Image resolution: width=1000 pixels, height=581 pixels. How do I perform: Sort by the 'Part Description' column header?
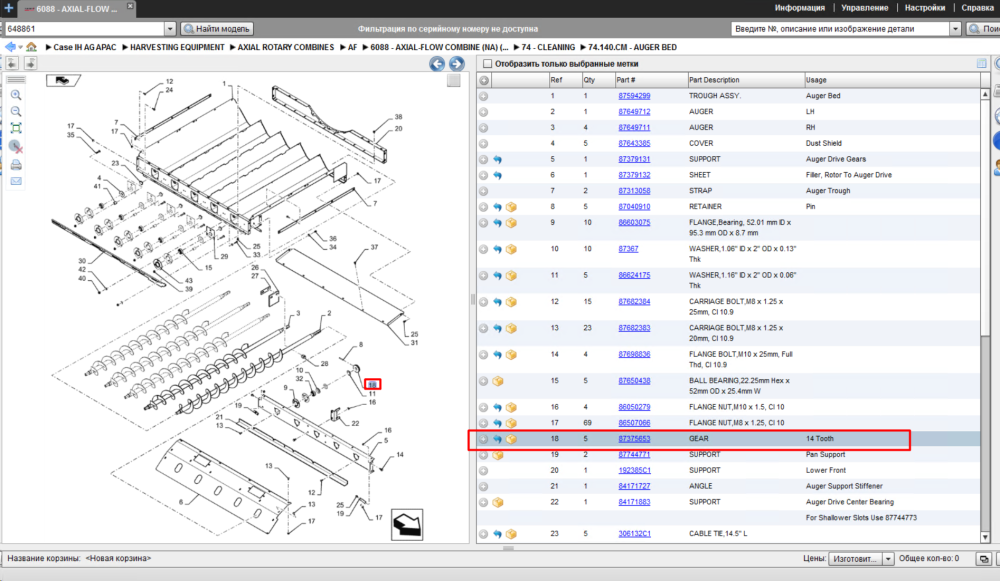tap(745, 80)
